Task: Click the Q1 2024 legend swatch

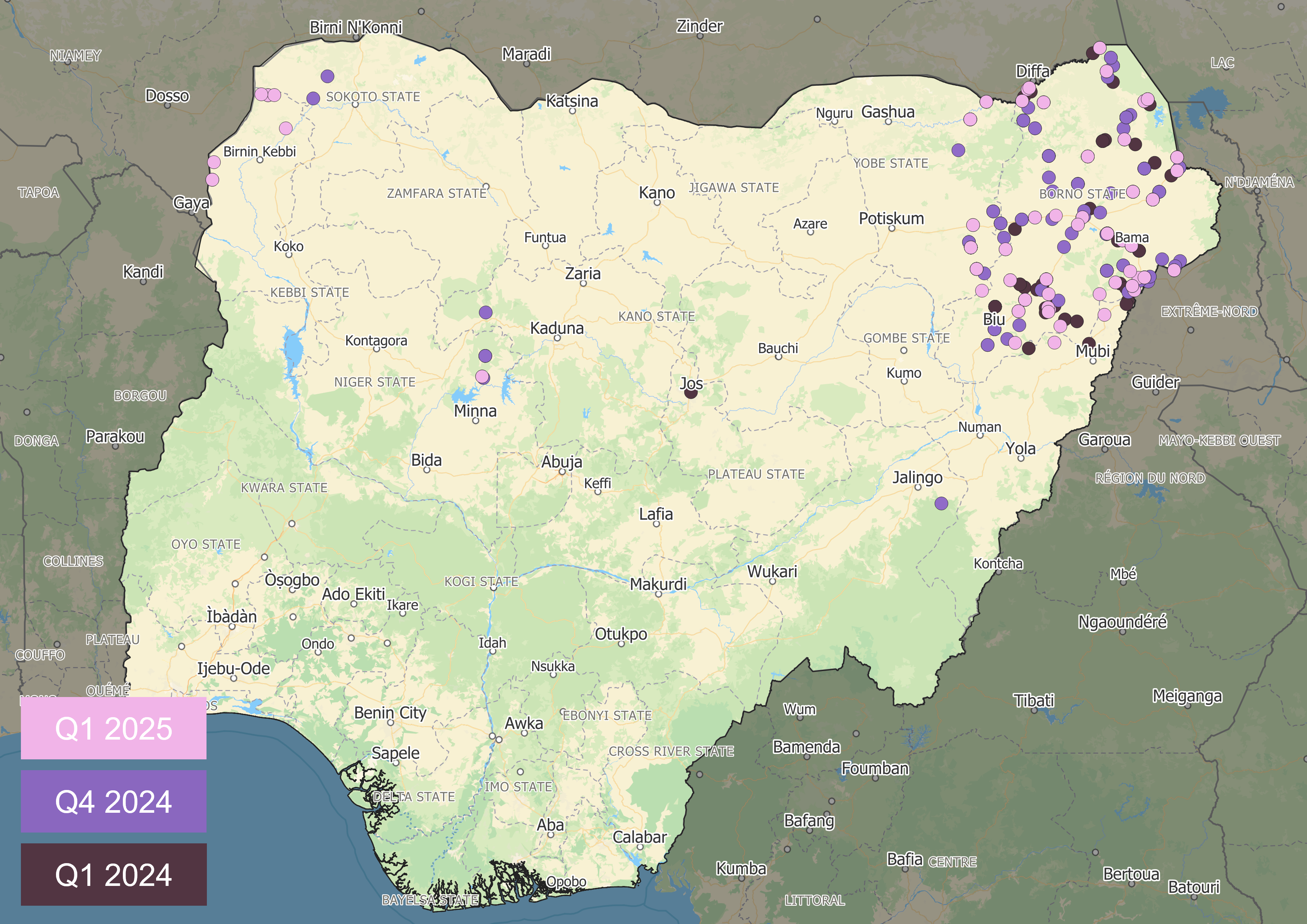Action: [113, 874]
